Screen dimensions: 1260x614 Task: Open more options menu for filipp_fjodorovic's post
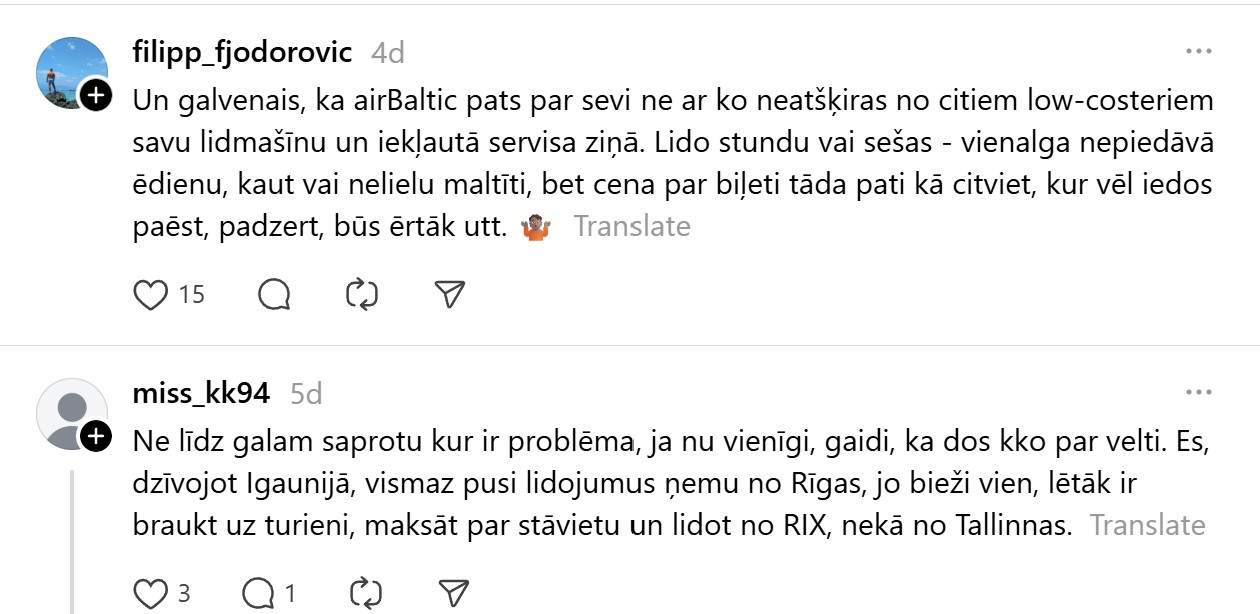[x=1198, y=52]
